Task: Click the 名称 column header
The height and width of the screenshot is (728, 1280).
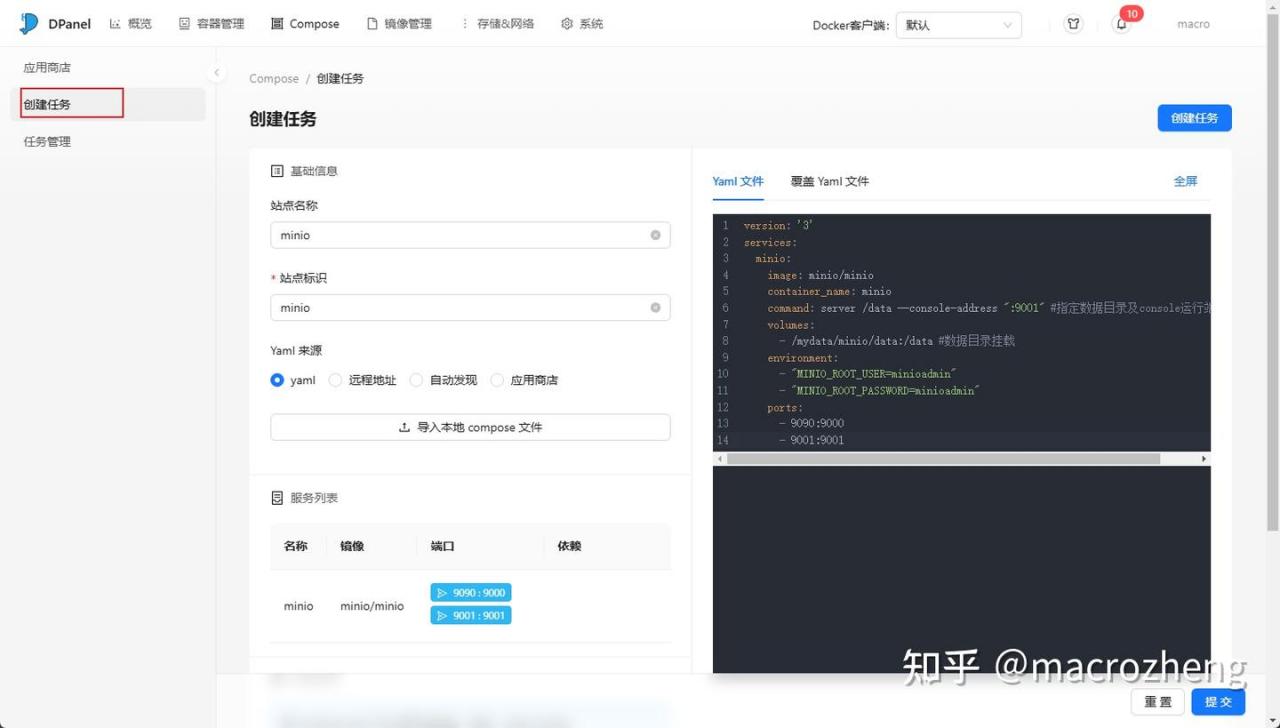Action: pos(295,546)
